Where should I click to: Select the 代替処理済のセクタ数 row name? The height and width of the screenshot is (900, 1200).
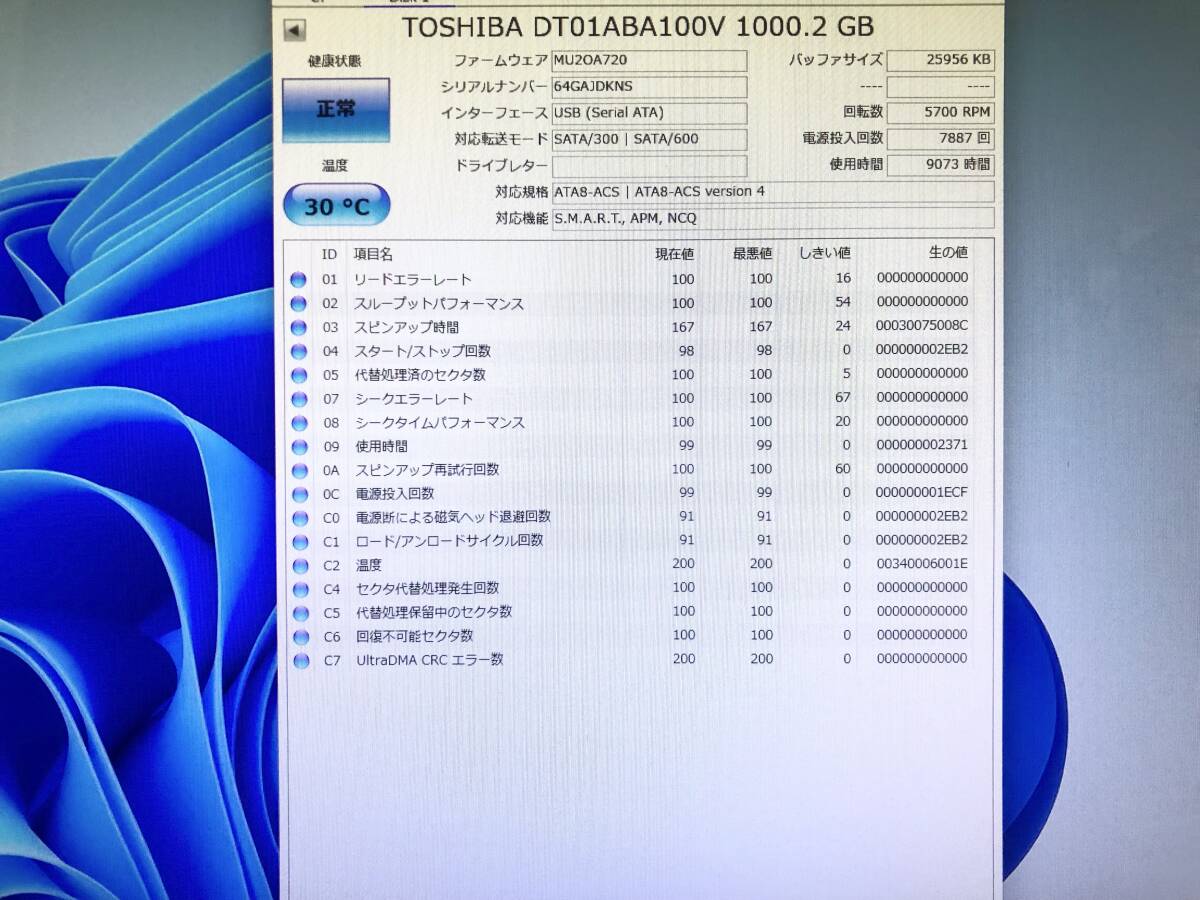tap(420, 375)
